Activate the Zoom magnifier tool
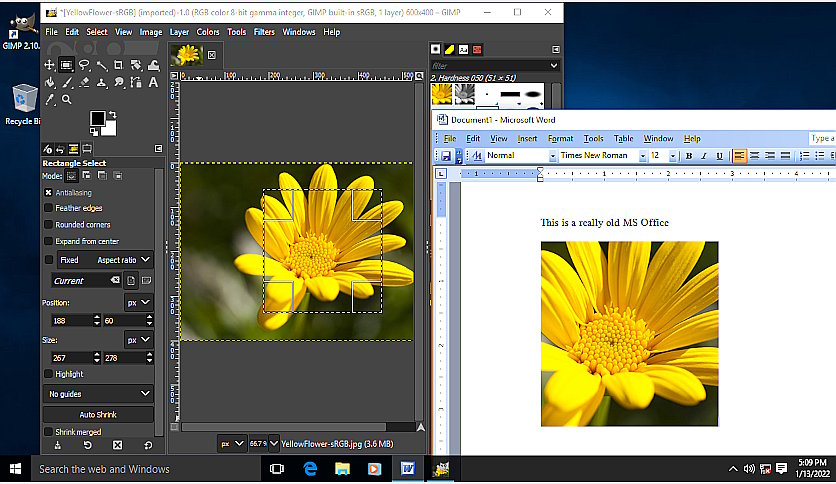Image resolution: width=836 pixels, height=484 pixels. pyautogui.click(x=67, y=100)
